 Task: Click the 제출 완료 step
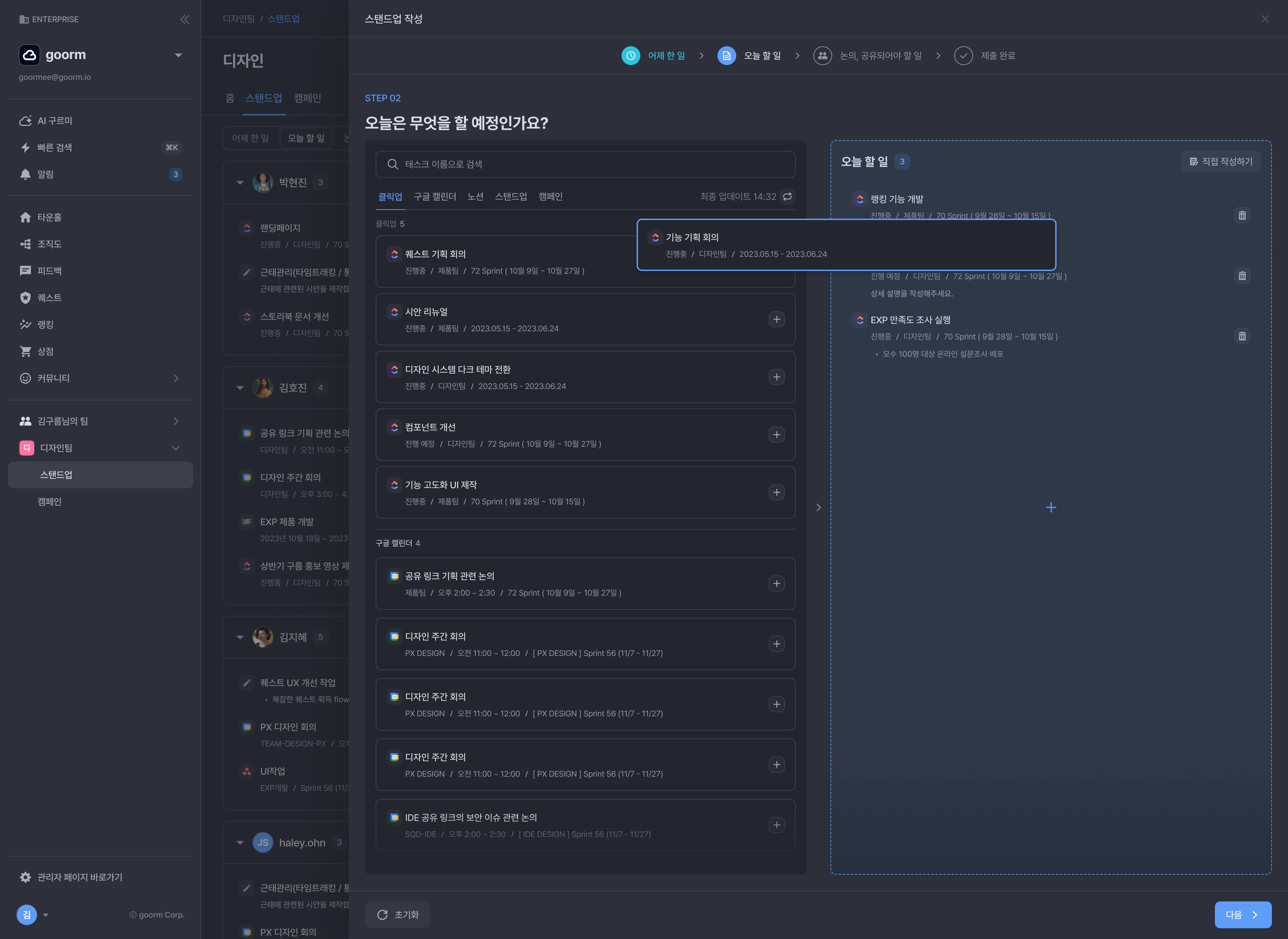click(x=985, y=56)
